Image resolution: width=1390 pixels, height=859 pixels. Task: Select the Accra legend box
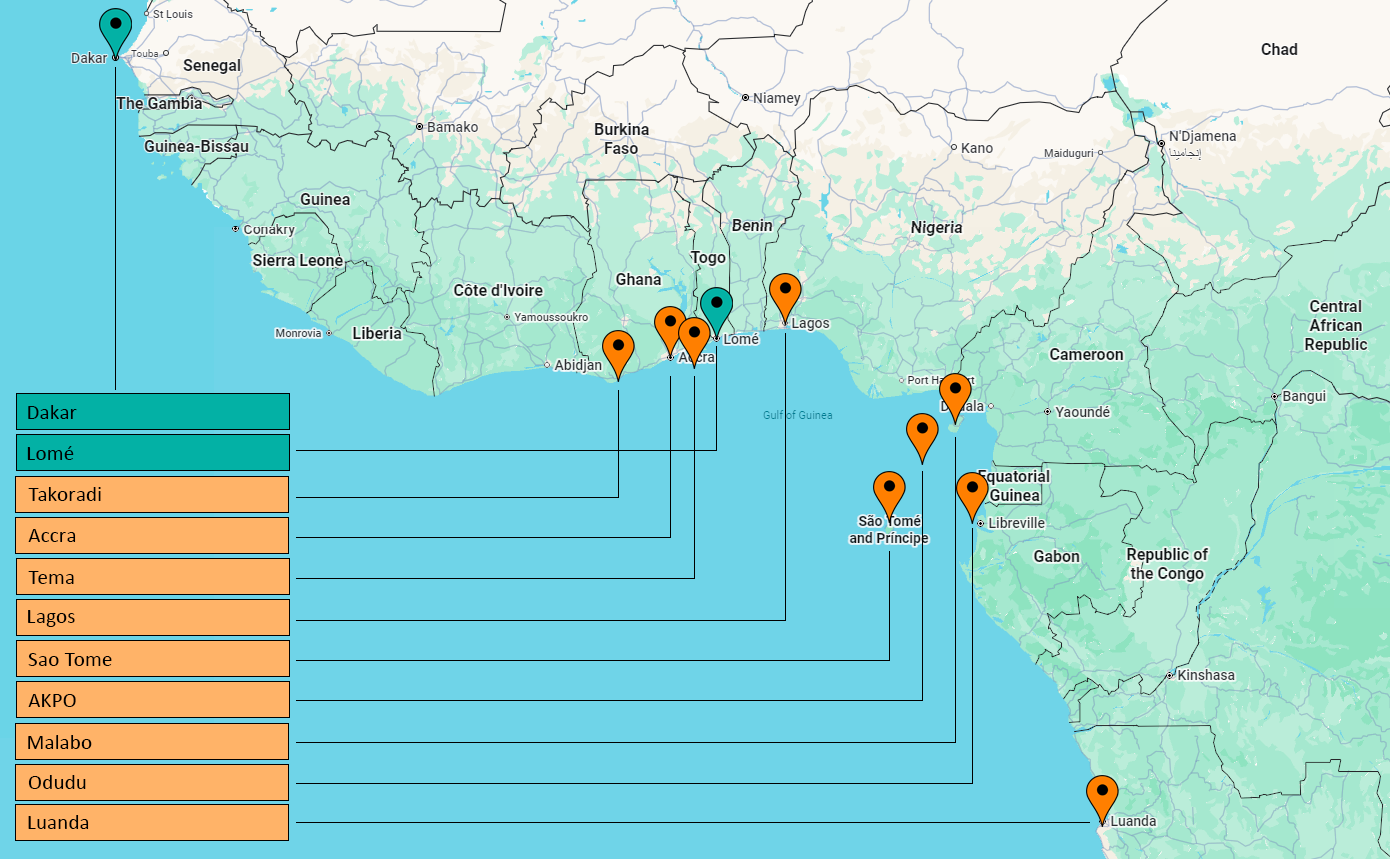(153, 535)
